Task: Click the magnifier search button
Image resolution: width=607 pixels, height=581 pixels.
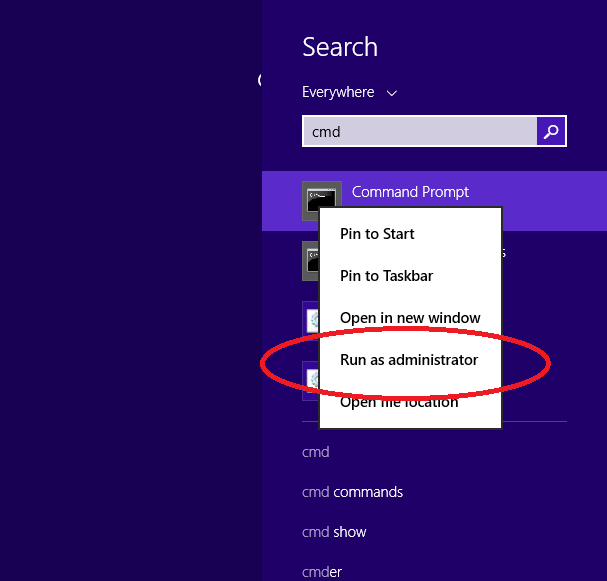Action: coord(551,131)
